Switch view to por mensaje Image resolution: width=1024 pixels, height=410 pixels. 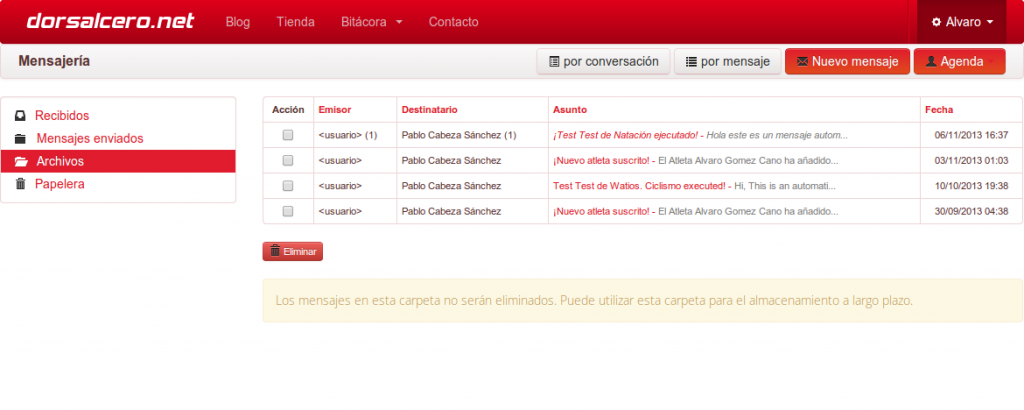[x=728, y=61]
